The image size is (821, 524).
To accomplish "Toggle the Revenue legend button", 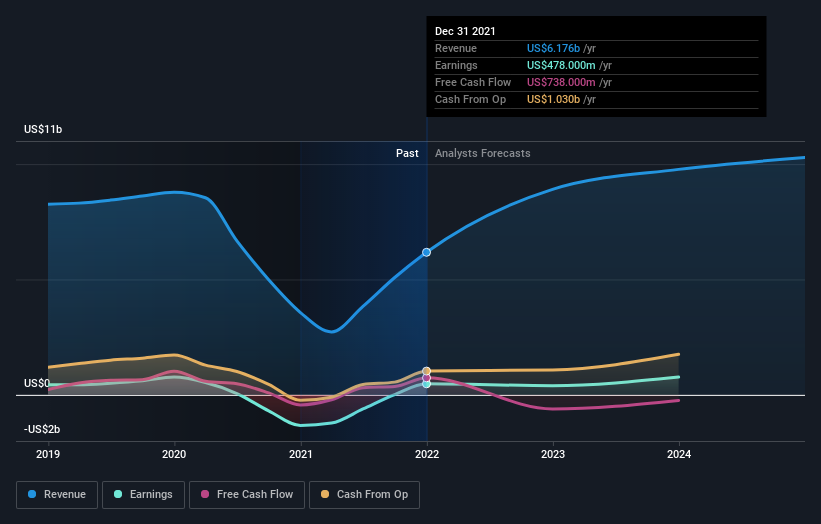I will tap(57, 495).
